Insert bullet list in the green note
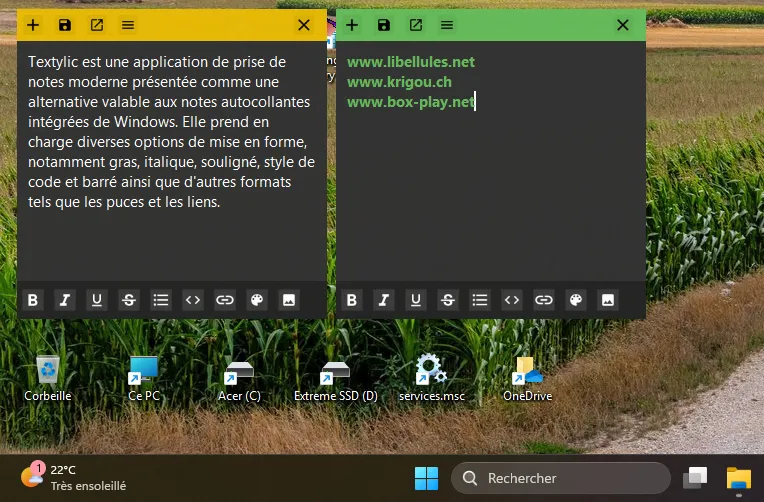The height and width of the screenshot is (502, 764). click(480, 300)
